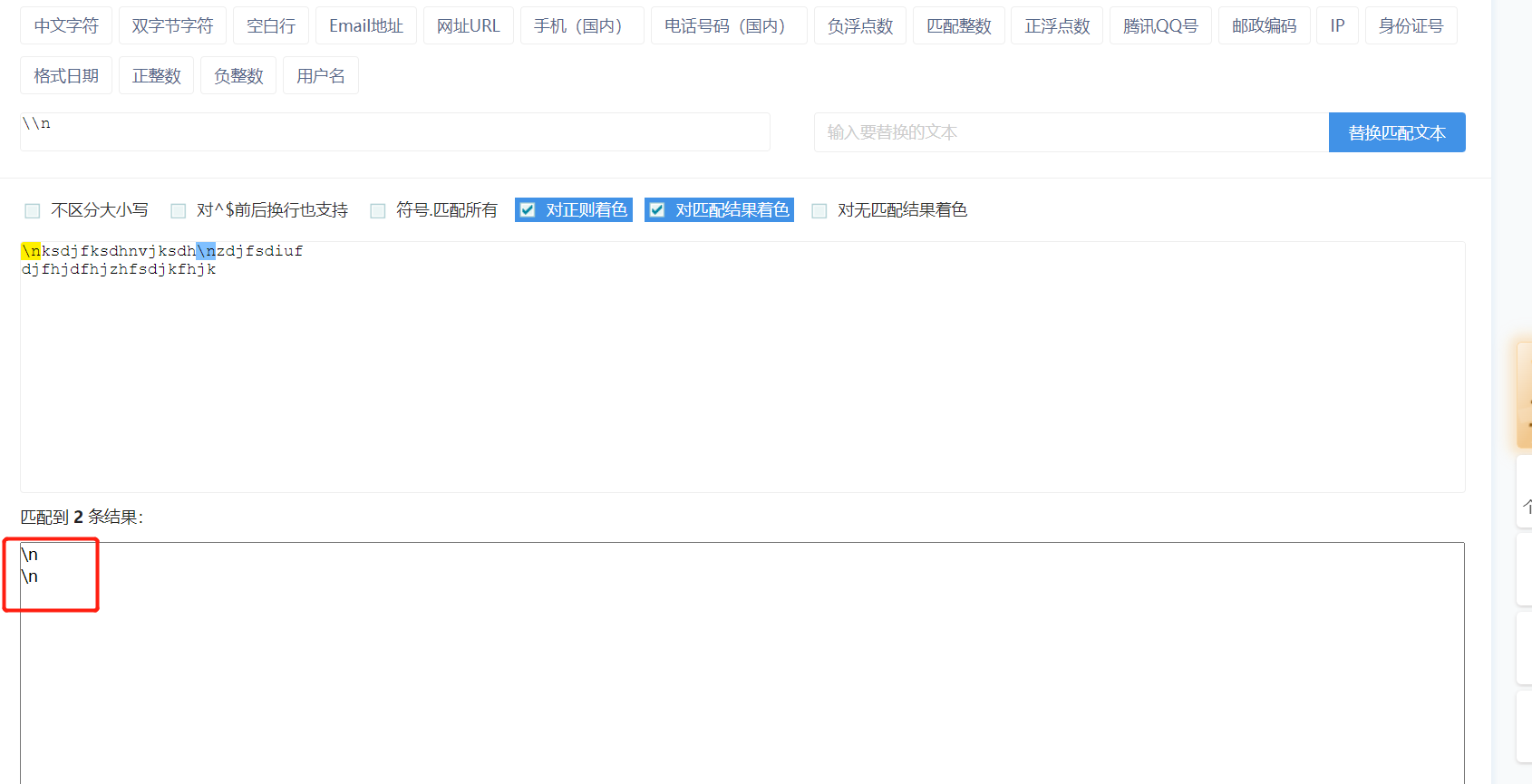The width and height of the screenshot is (1532, 784).
Task: Click inside the source text area
Action: click(x=742, y=367)
